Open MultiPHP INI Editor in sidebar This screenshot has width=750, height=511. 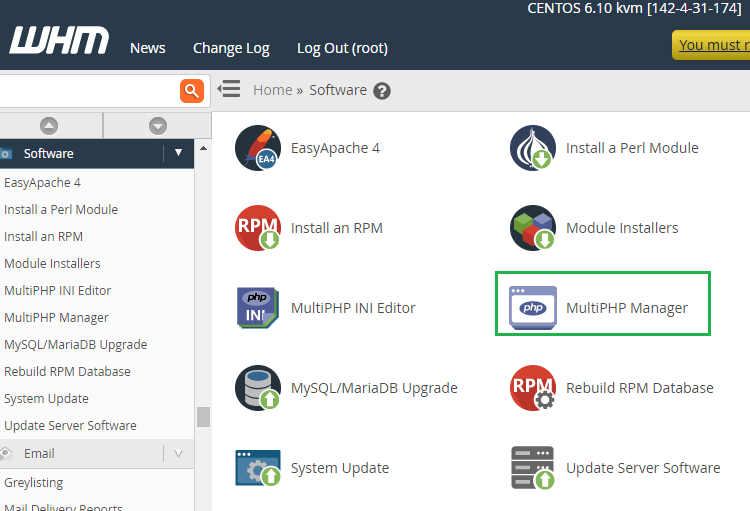pyautogui.click(x=57, y=290)
